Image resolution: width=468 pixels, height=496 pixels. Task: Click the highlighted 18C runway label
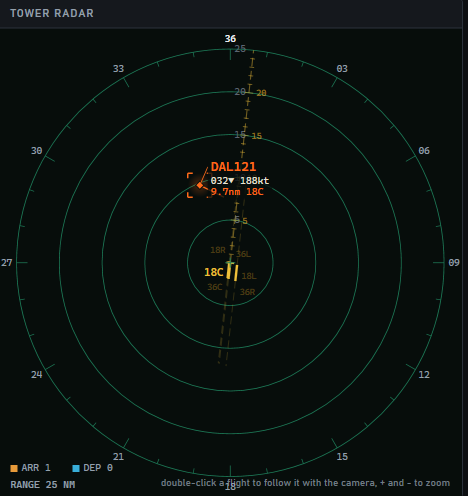[x=213, y=272]
